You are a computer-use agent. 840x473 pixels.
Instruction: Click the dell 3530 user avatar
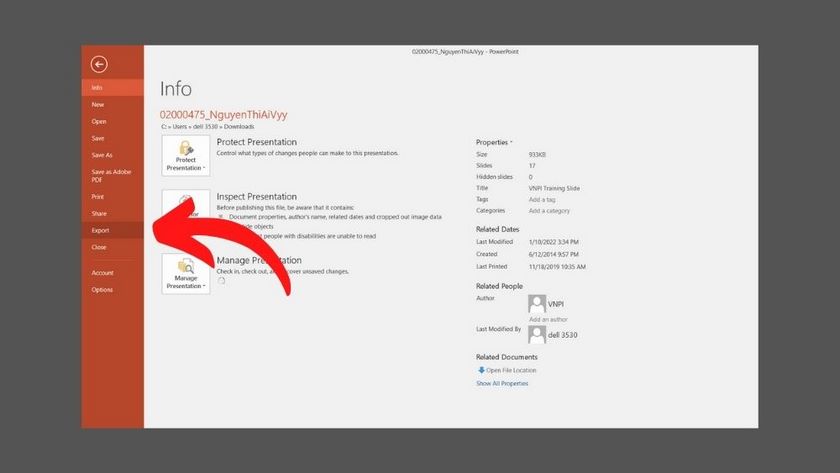[537, 334]
